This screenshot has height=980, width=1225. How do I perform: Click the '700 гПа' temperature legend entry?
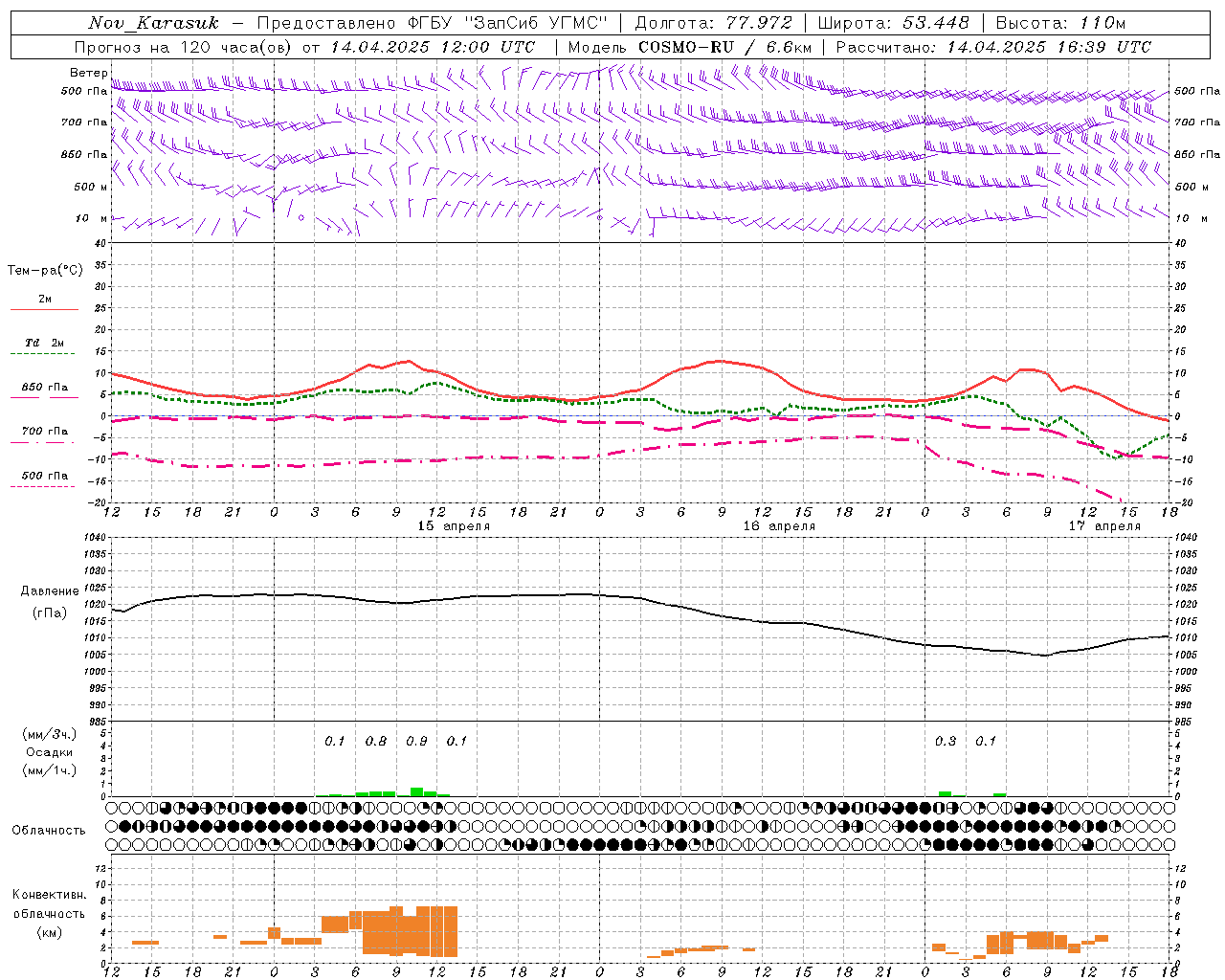(45, 432)
